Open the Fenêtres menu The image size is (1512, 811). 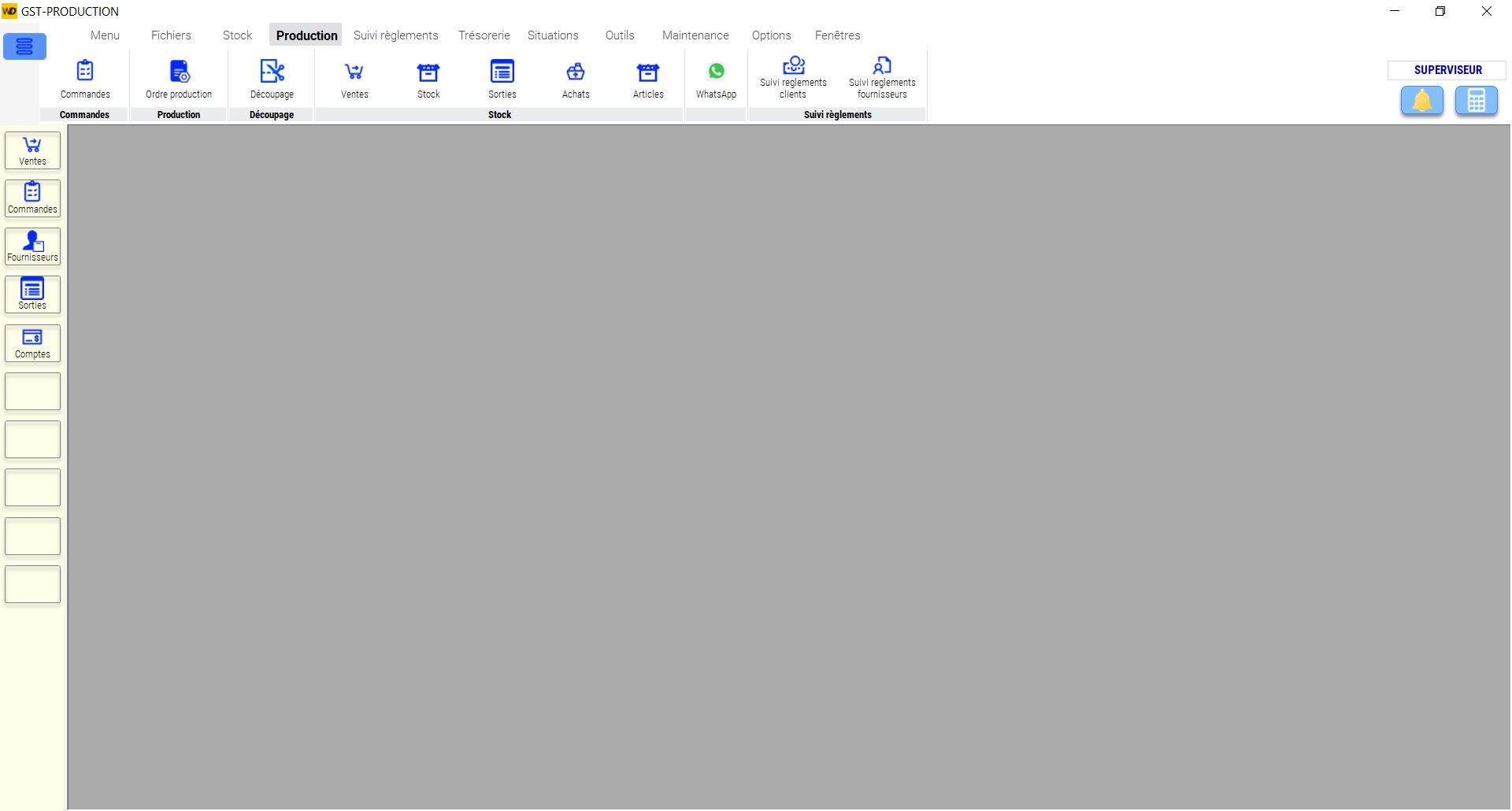(x=837, y=35)
